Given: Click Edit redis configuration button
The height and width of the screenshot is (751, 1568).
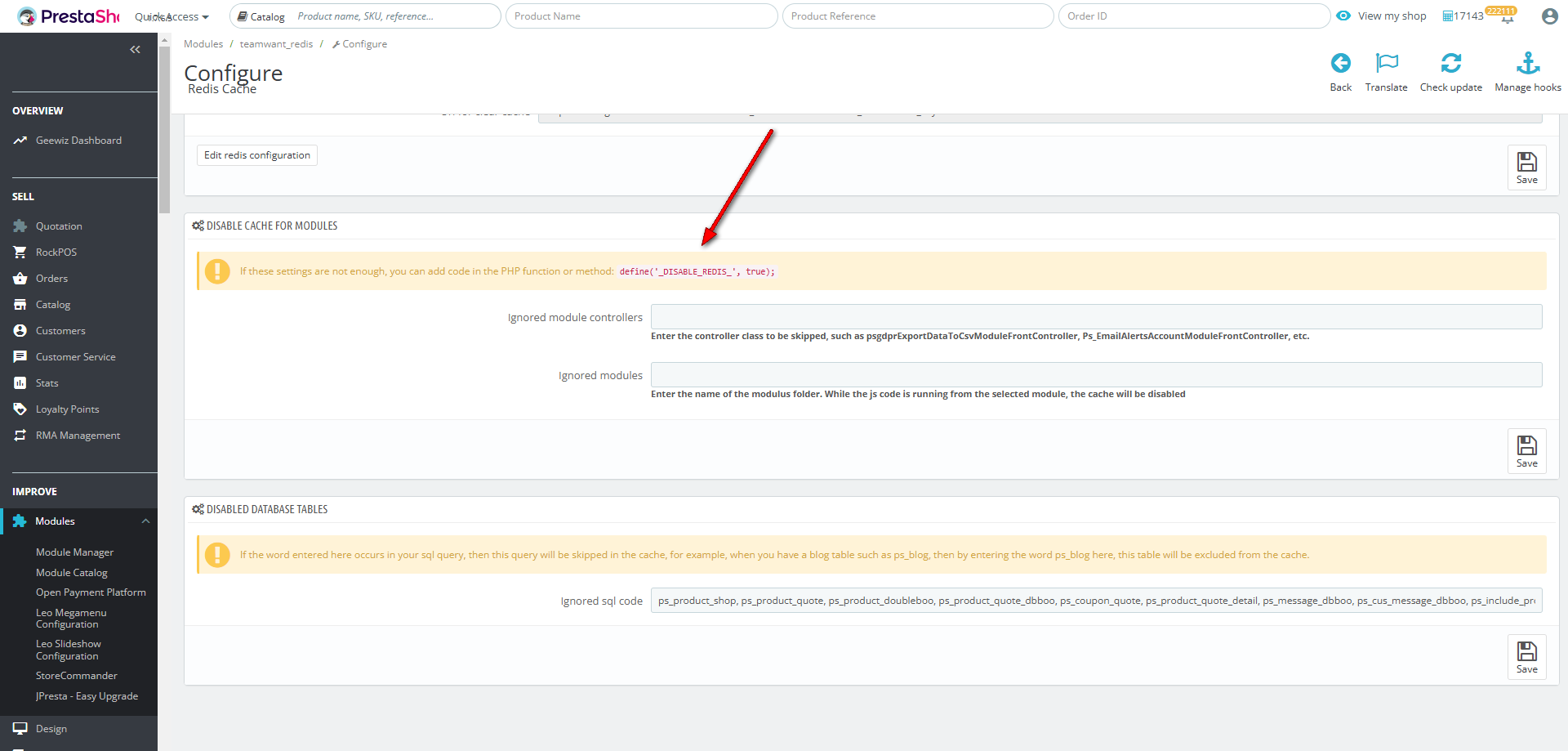Looking at the screenshot, I should 257,155.
